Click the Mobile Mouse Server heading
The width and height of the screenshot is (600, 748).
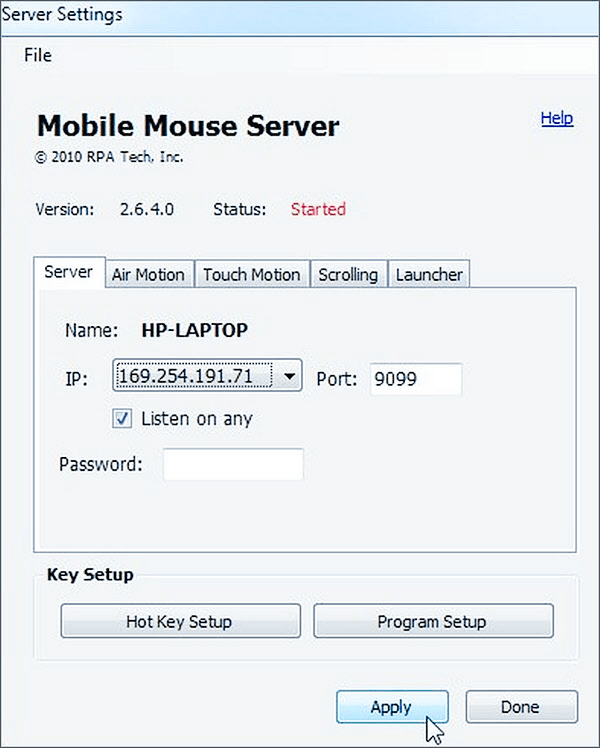(188, 126)
